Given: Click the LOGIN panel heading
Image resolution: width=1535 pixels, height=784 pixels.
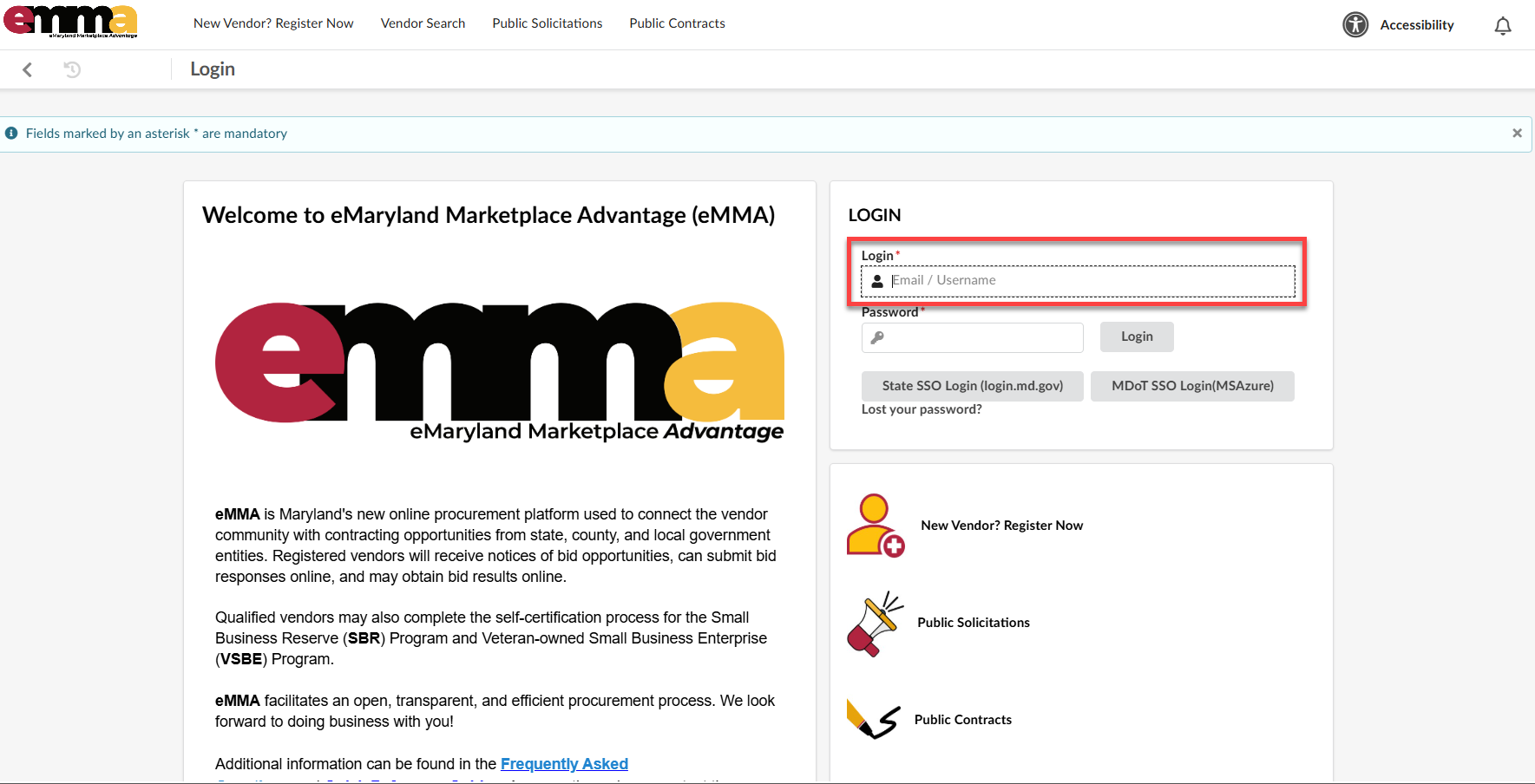Looking at the screenshot, I should 875,215.
